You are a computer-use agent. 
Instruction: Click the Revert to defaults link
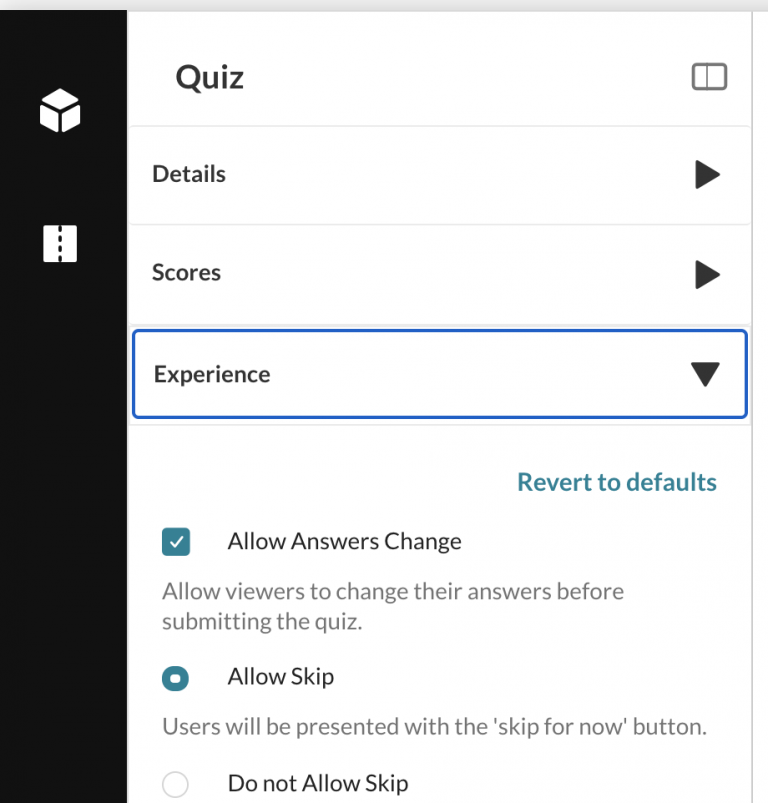pyautogui.click(x=616, y=482)
